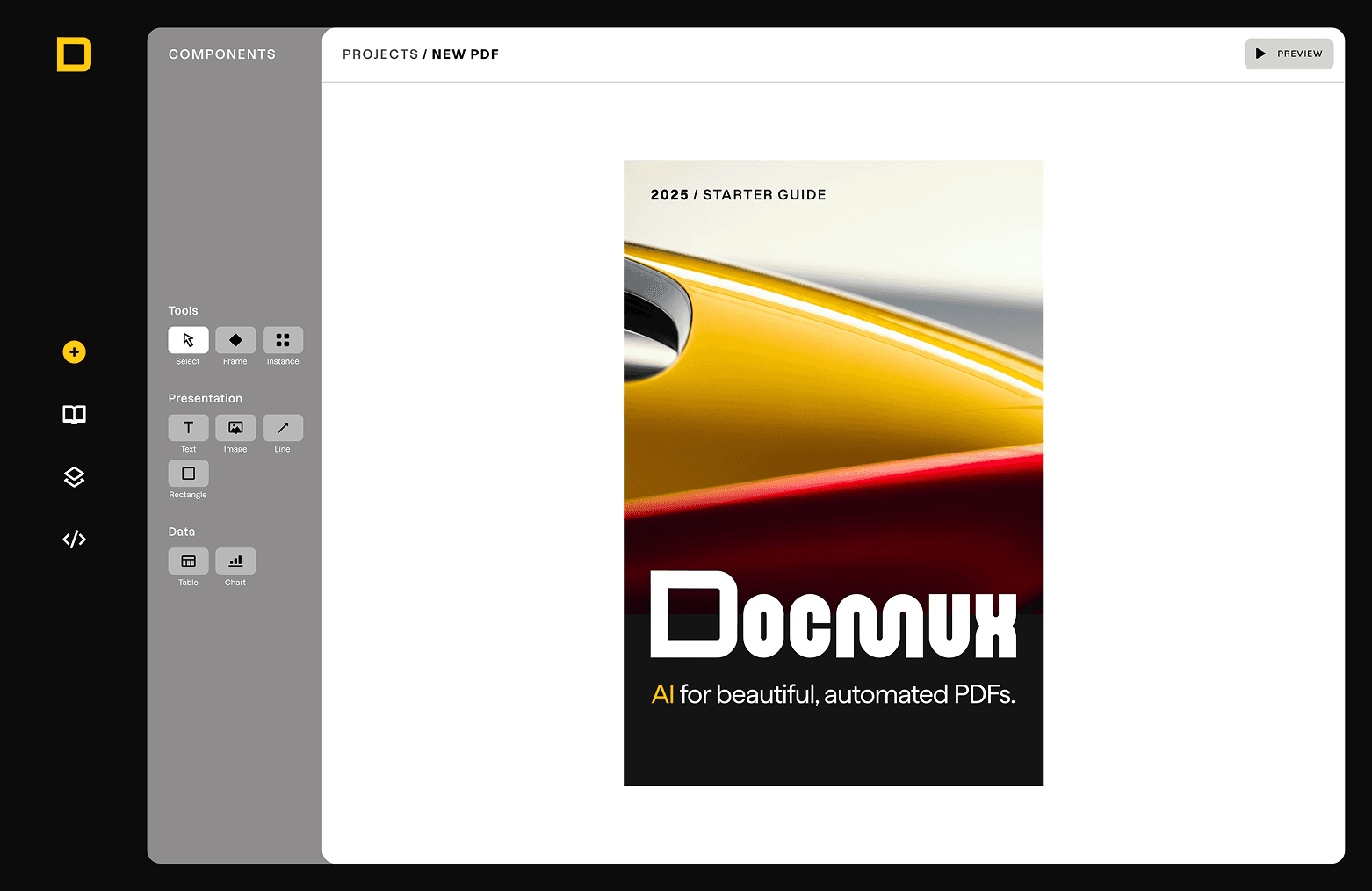Go to Projects breadcrumb
This screenshot has width=1372, height=891.
[x=380, y=54]
